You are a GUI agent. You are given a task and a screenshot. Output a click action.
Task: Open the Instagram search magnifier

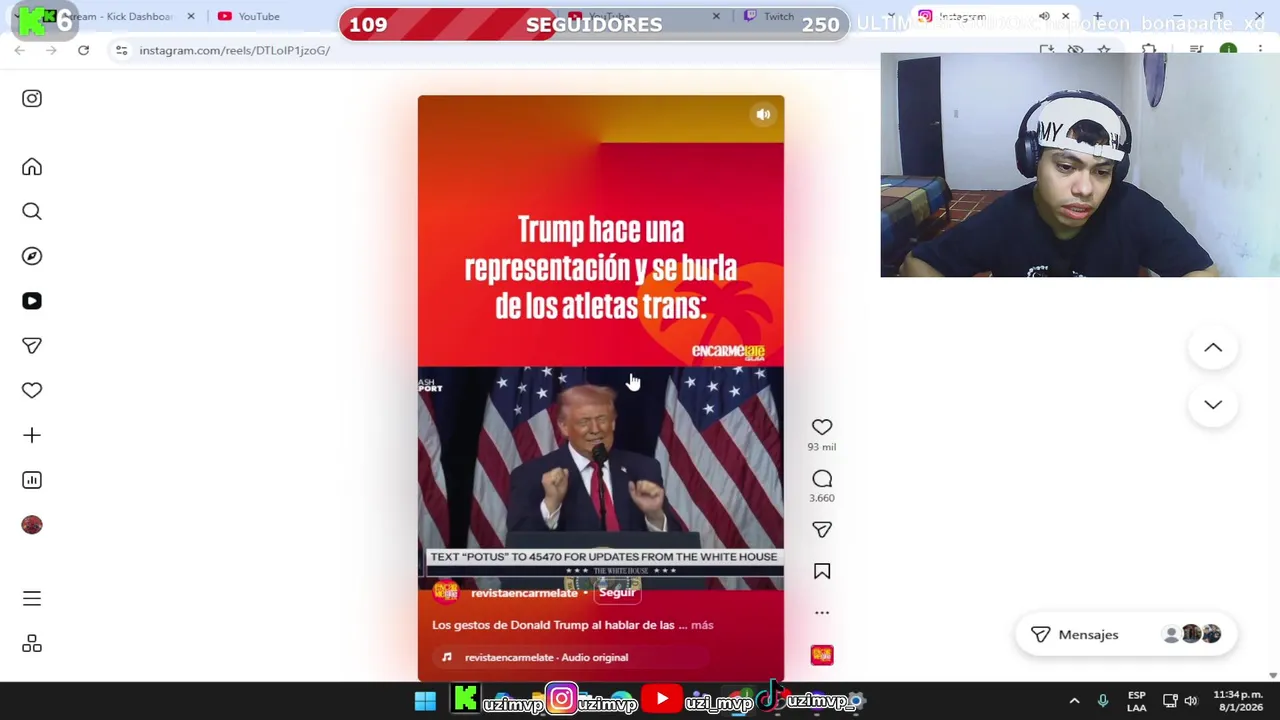click(32, 211)
